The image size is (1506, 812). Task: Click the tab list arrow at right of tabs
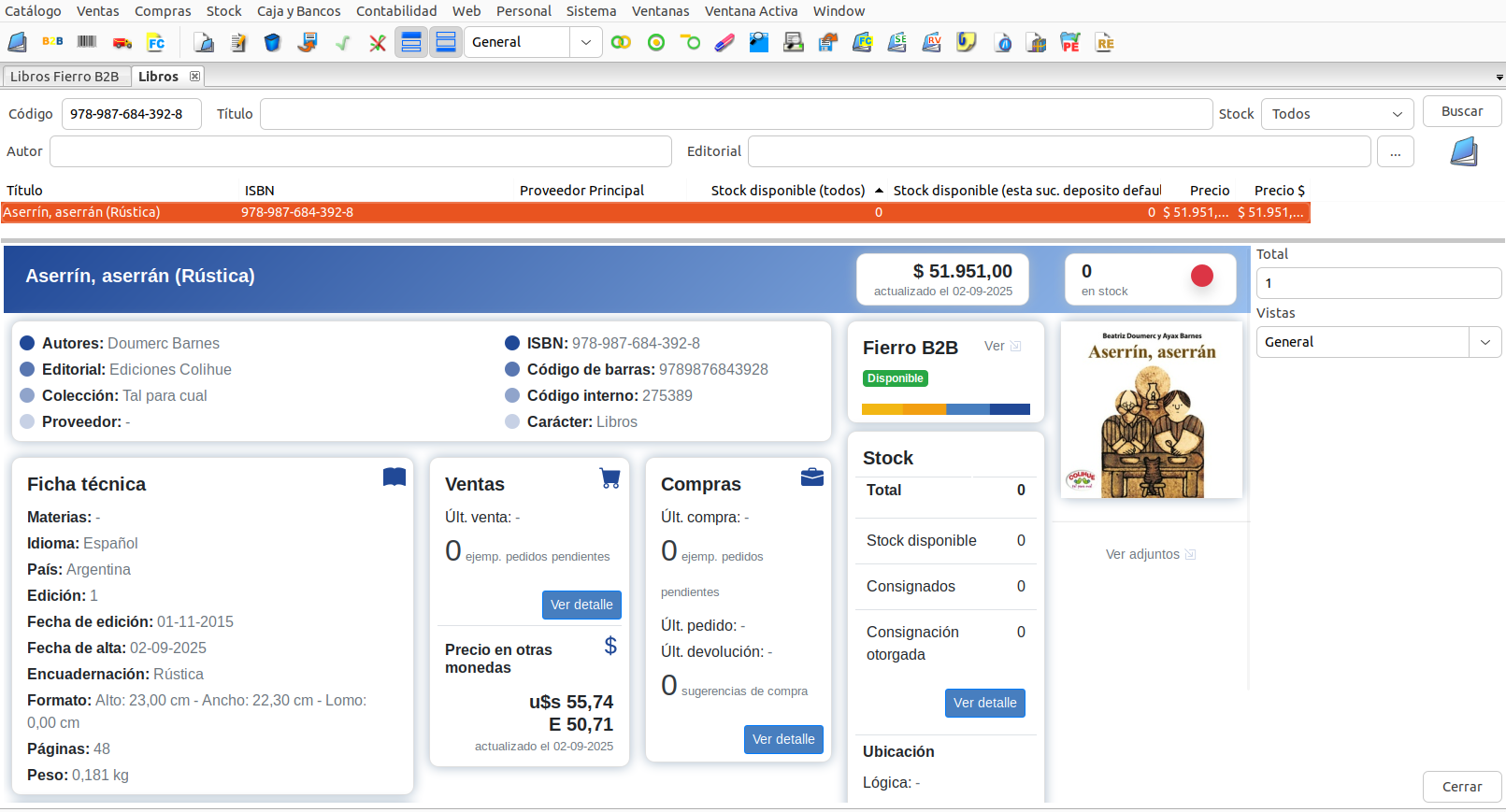click(1499, 78)
